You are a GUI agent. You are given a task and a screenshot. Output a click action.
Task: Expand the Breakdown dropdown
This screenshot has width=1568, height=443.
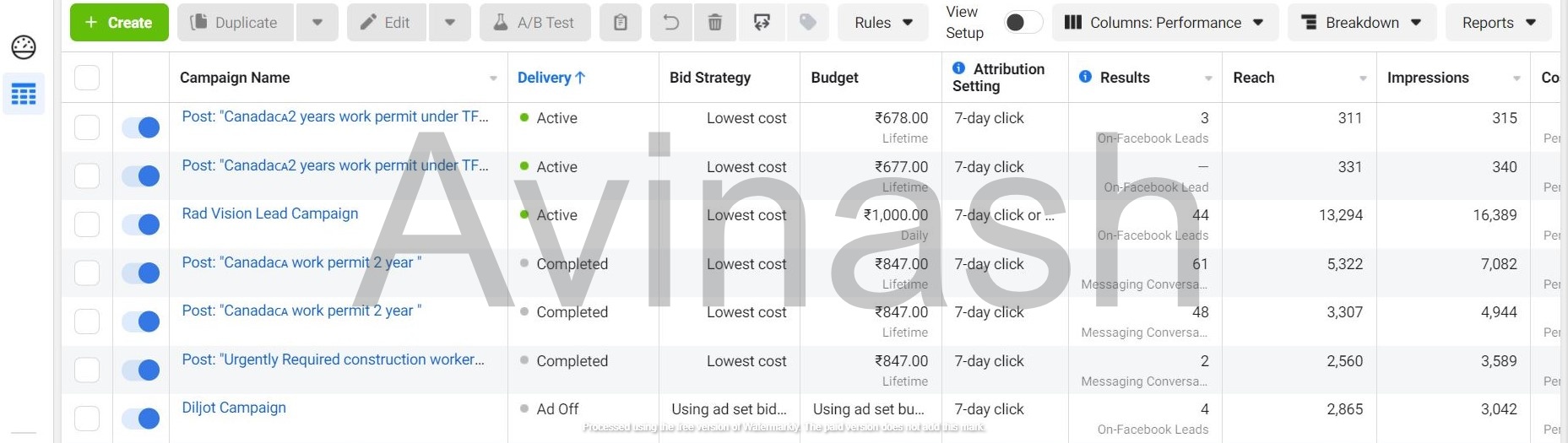[x=1361, y=23]
